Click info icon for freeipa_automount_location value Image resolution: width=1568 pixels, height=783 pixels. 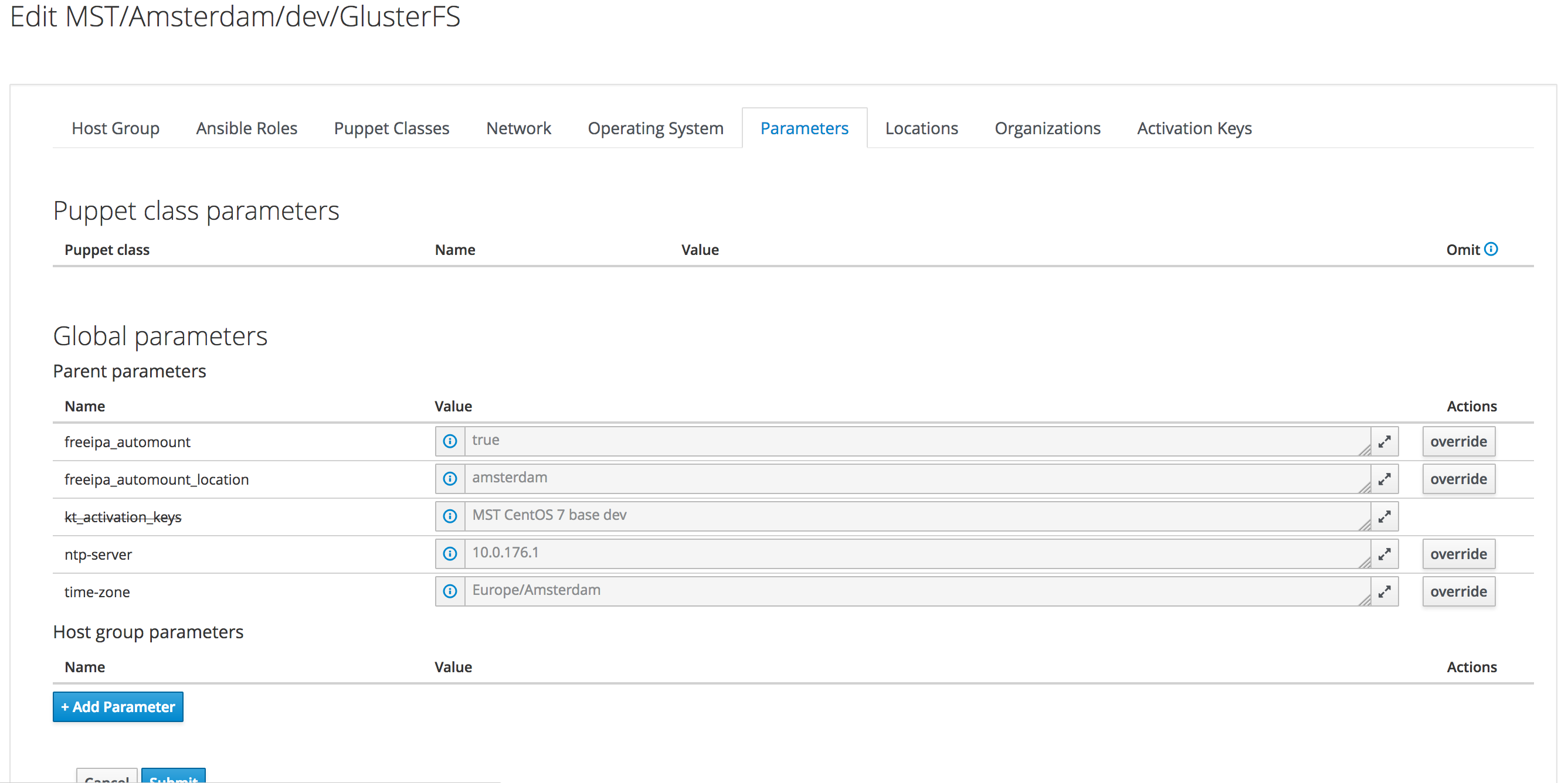[x=450, y=479]
